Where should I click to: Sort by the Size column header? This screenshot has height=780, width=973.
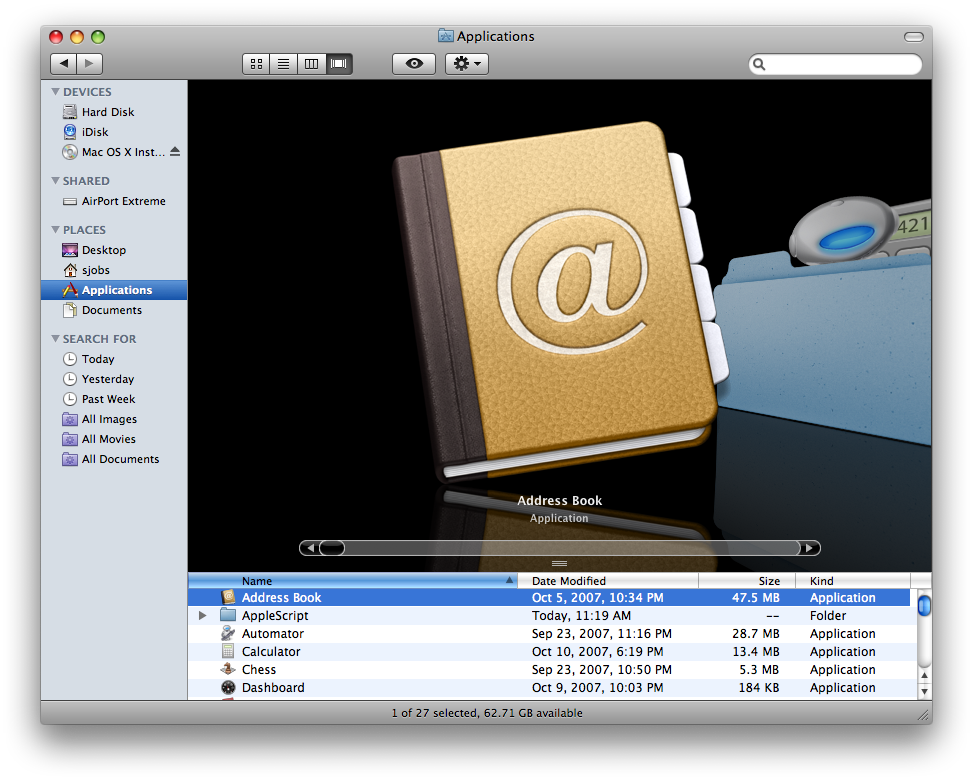click(747, 581)
